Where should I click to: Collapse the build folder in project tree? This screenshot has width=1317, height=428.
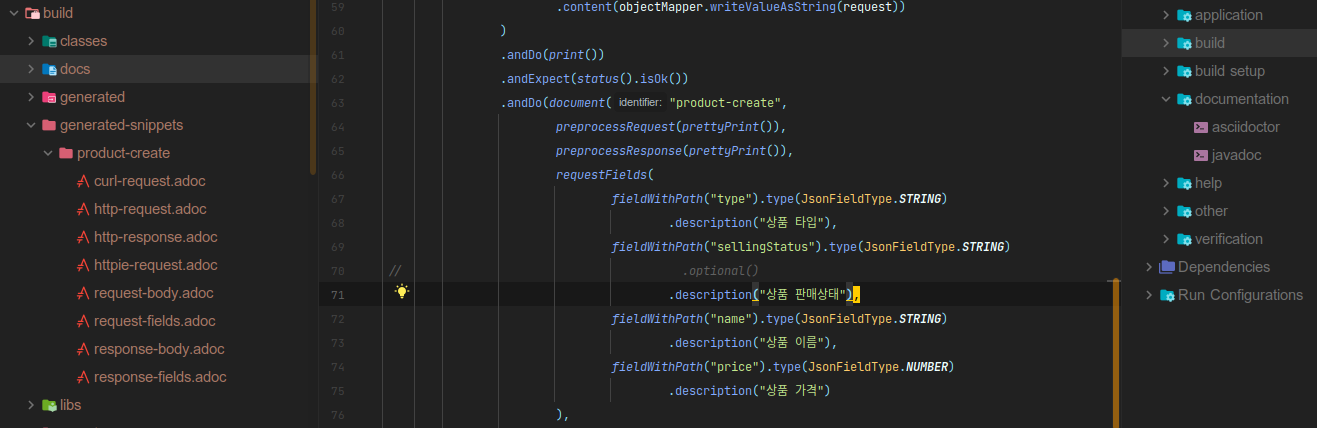tap(13, 13)
